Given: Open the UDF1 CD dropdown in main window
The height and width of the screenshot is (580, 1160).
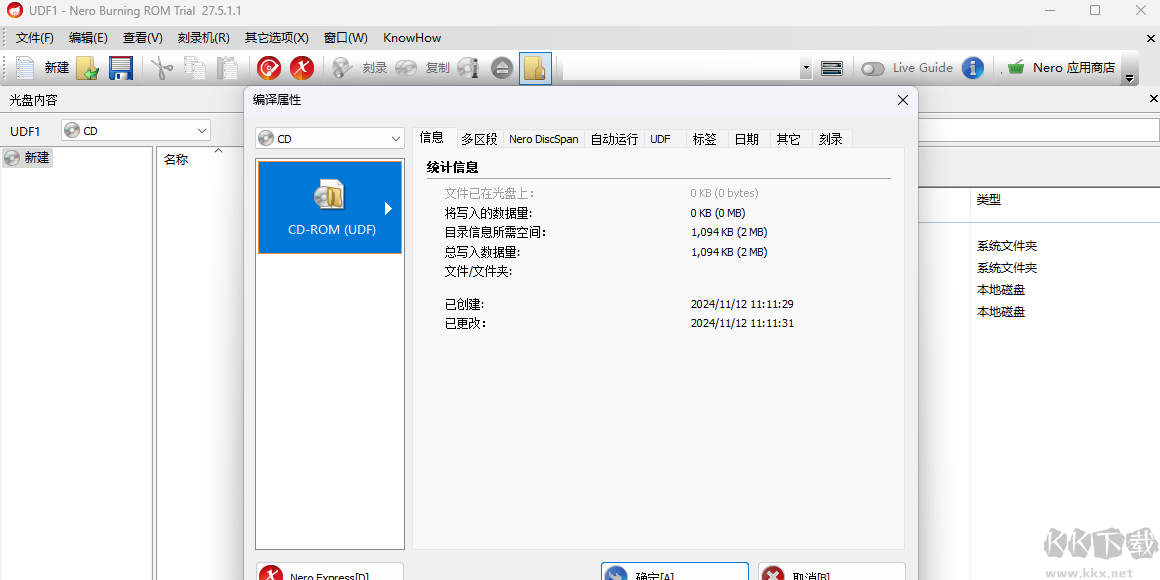Looking at the screenshot, I should coord(136,131).
